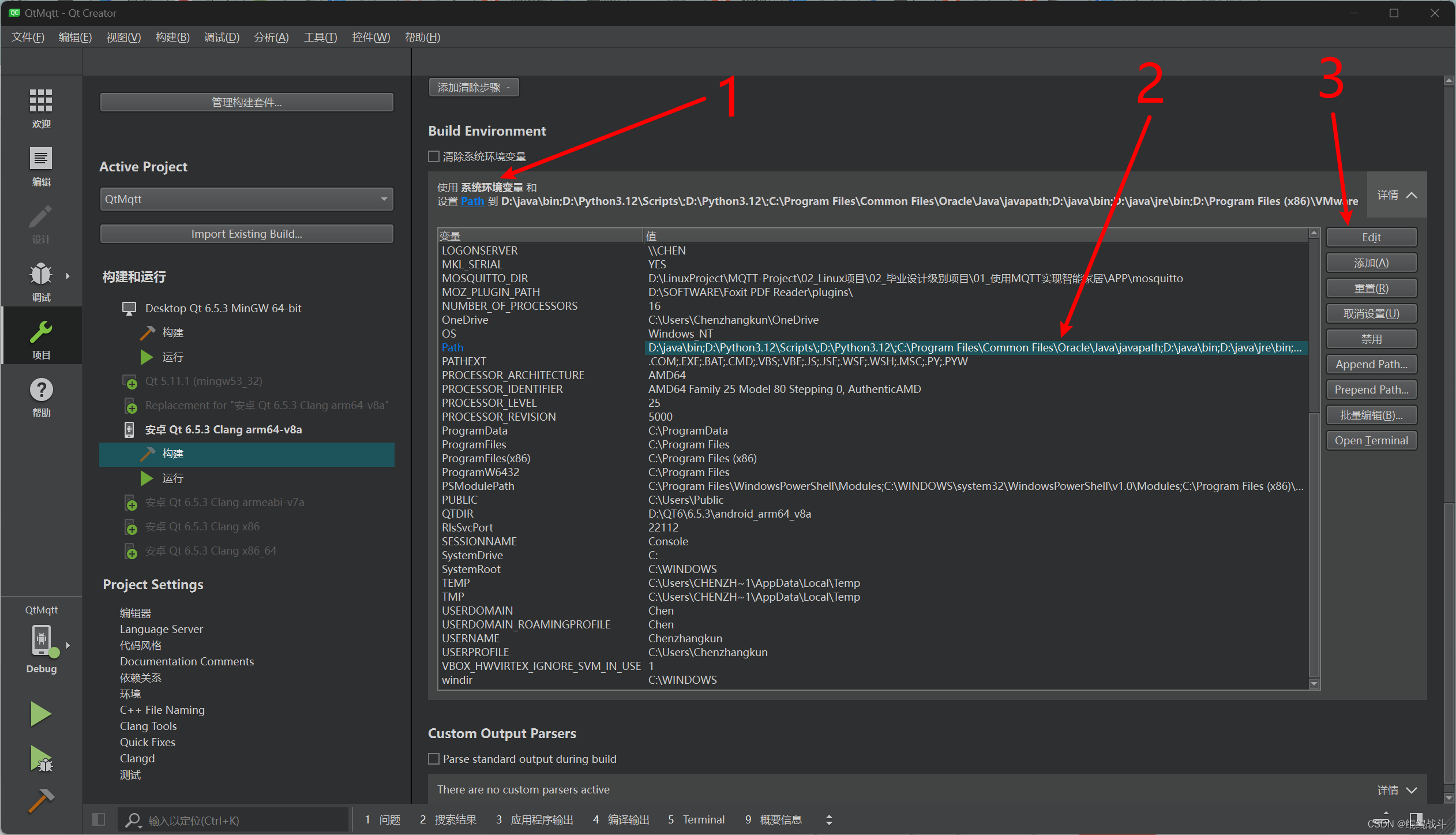This screenshot has width=1456, height=835.
Task: Toggle sidebar visibility icon in status bar
Action: point(99,819)
